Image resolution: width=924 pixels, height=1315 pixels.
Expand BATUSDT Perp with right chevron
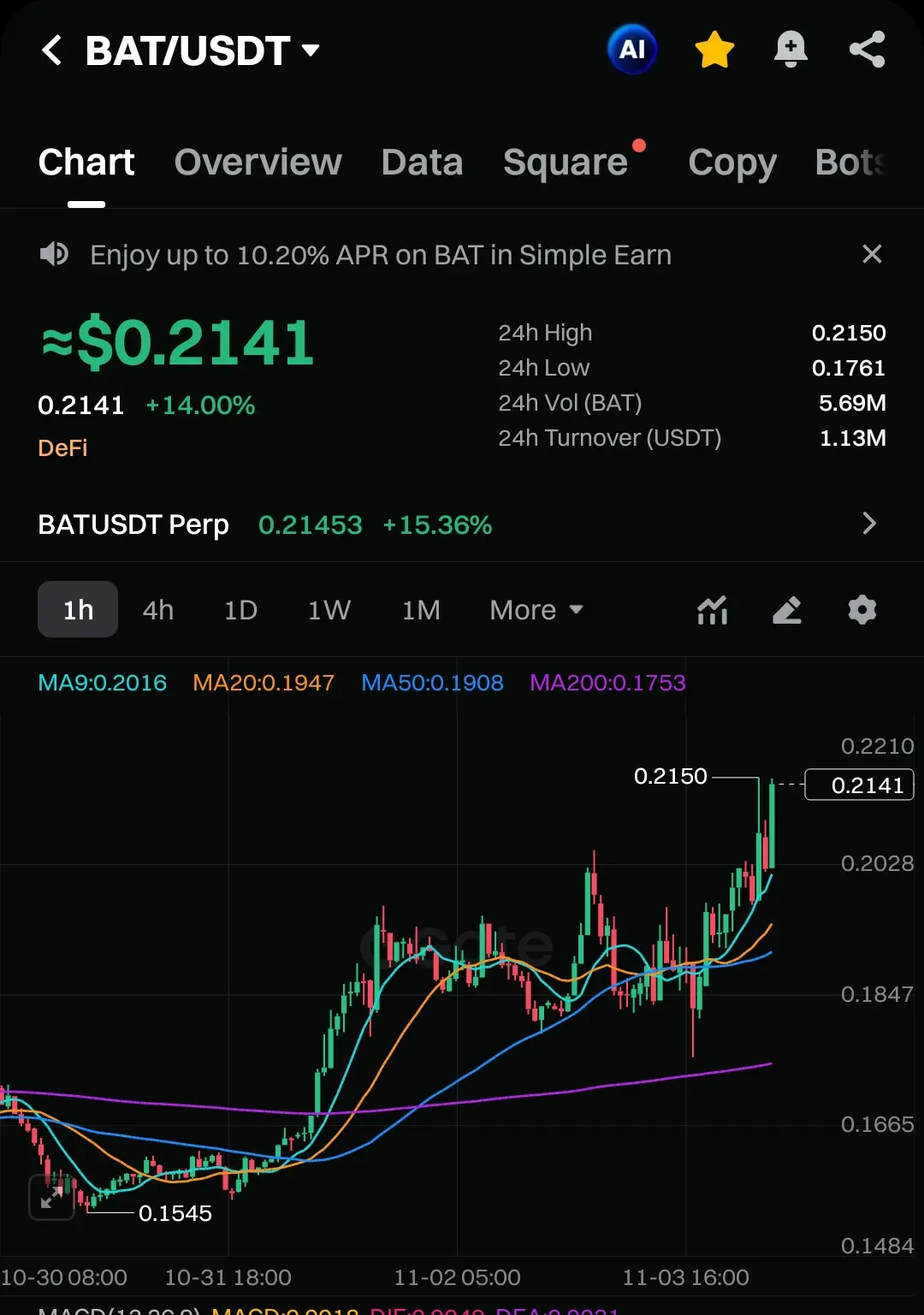point(869,524)
